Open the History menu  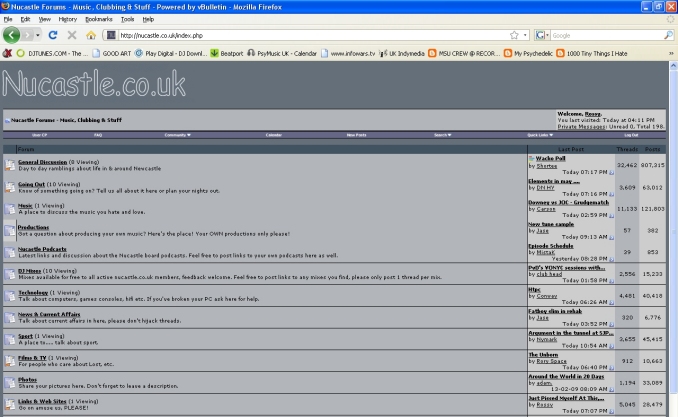67,19
